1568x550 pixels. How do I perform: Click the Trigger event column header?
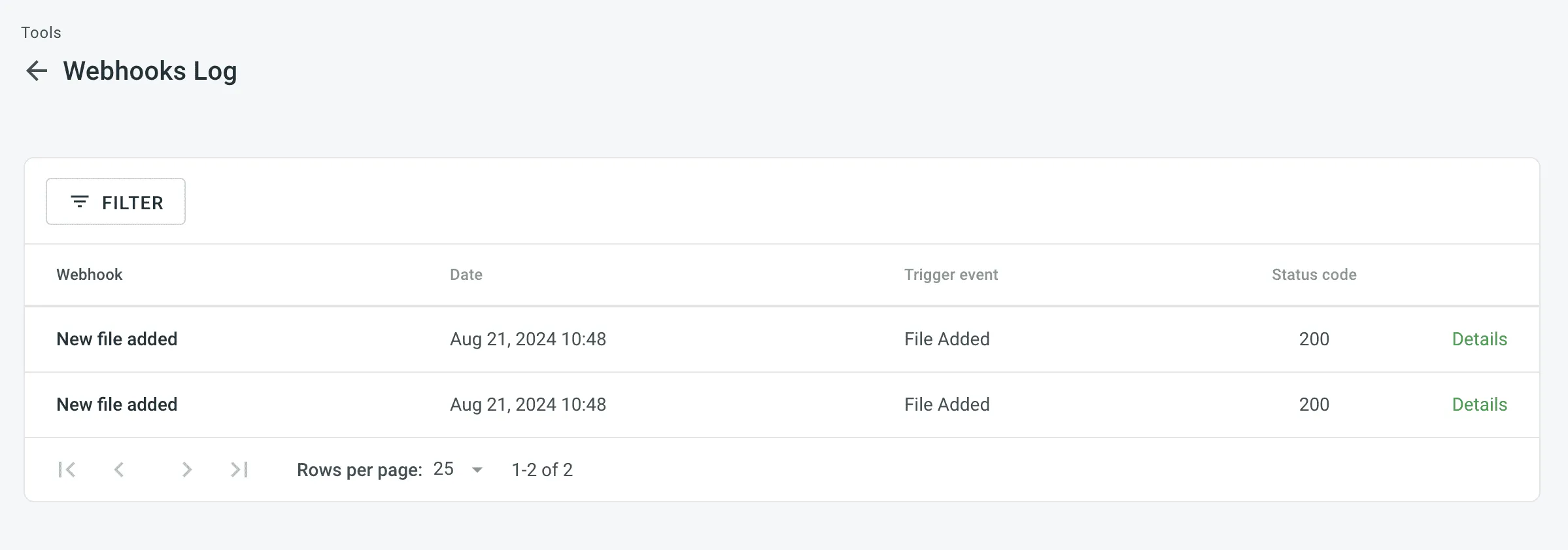(950, 275)
